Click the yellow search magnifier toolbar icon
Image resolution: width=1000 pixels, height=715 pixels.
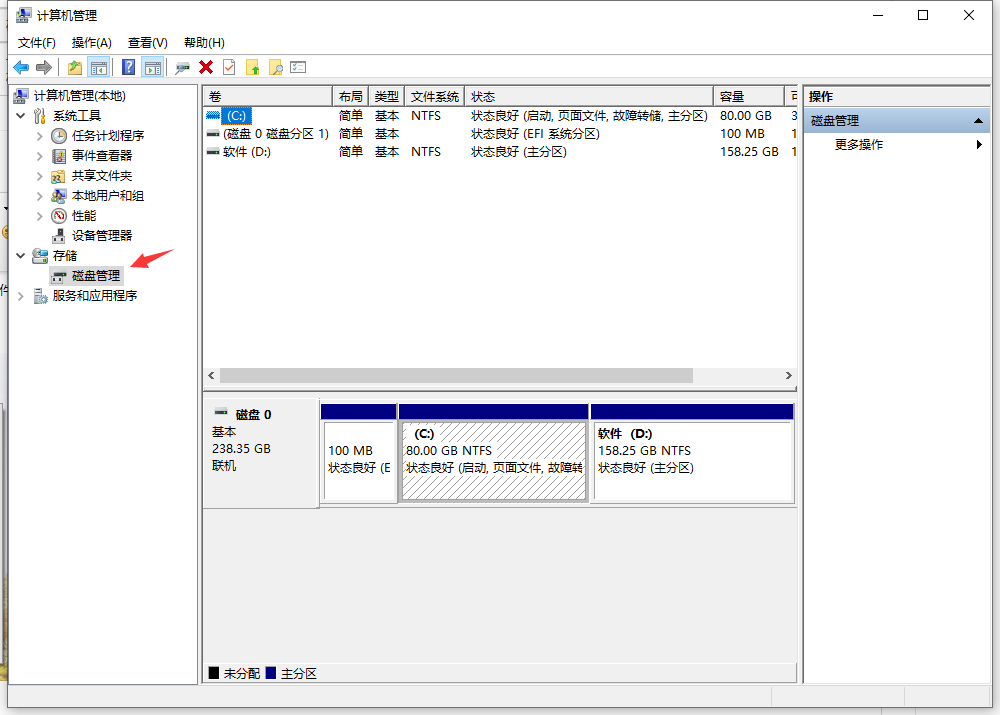tap(275, 67)
